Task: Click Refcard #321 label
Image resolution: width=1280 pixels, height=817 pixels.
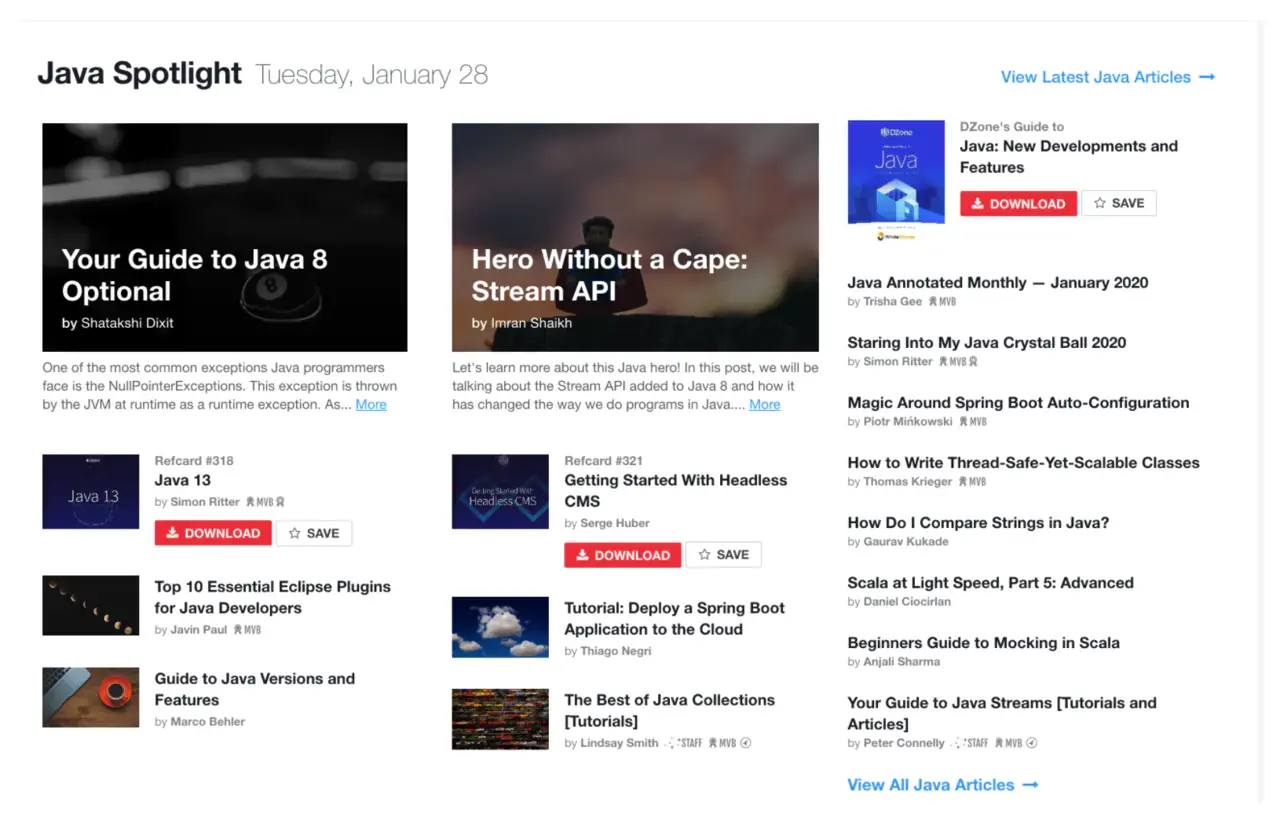Action: point(603,461)
